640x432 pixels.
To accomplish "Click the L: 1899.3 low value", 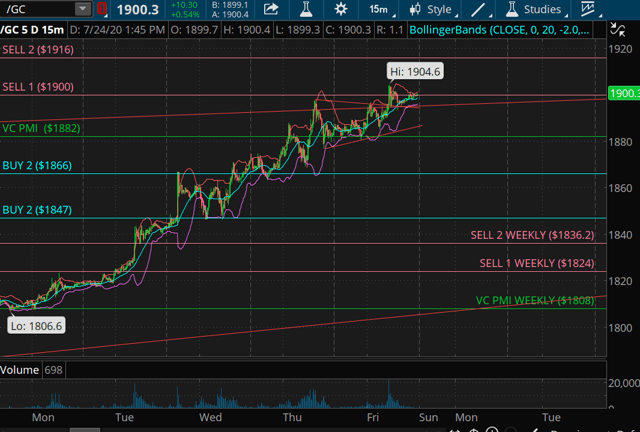I will pos(297,30).
